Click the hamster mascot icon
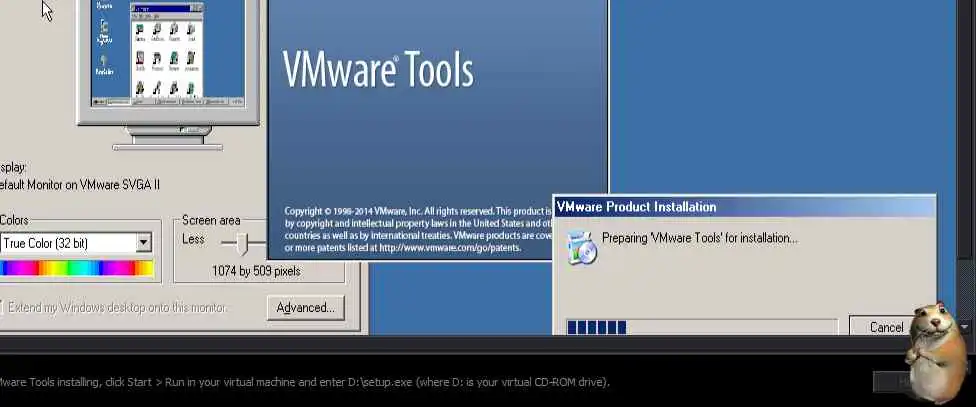This screenshot has width=976, height=407. [x=936, y=352]
